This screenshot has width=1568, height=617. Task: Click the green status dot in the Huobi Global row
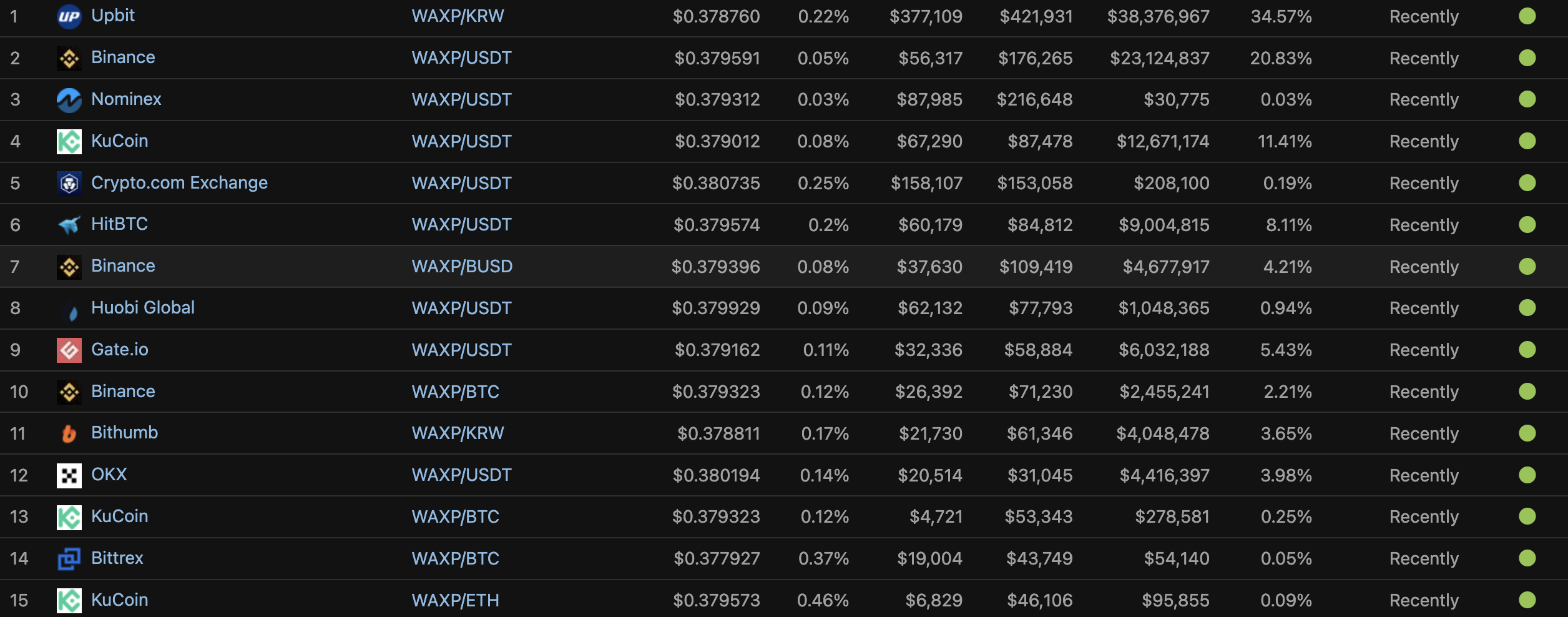pyautogui.click(x=1527, y=308)
